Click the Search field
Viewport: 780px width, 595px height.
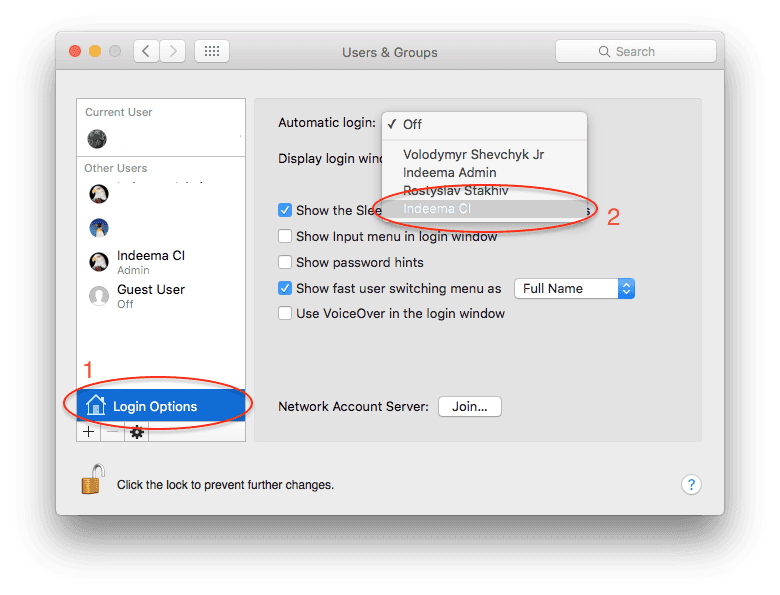(635, 51)
